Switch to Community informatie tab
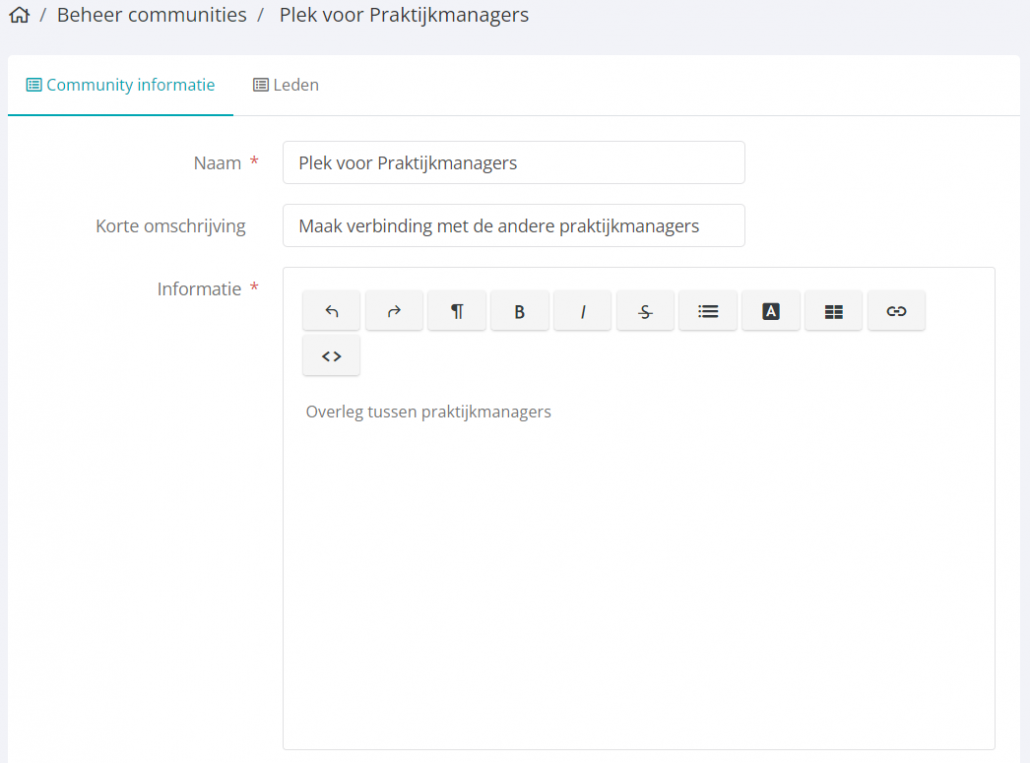The width and height of the screenshot is (1030, 763). click(x=121, y=85)
